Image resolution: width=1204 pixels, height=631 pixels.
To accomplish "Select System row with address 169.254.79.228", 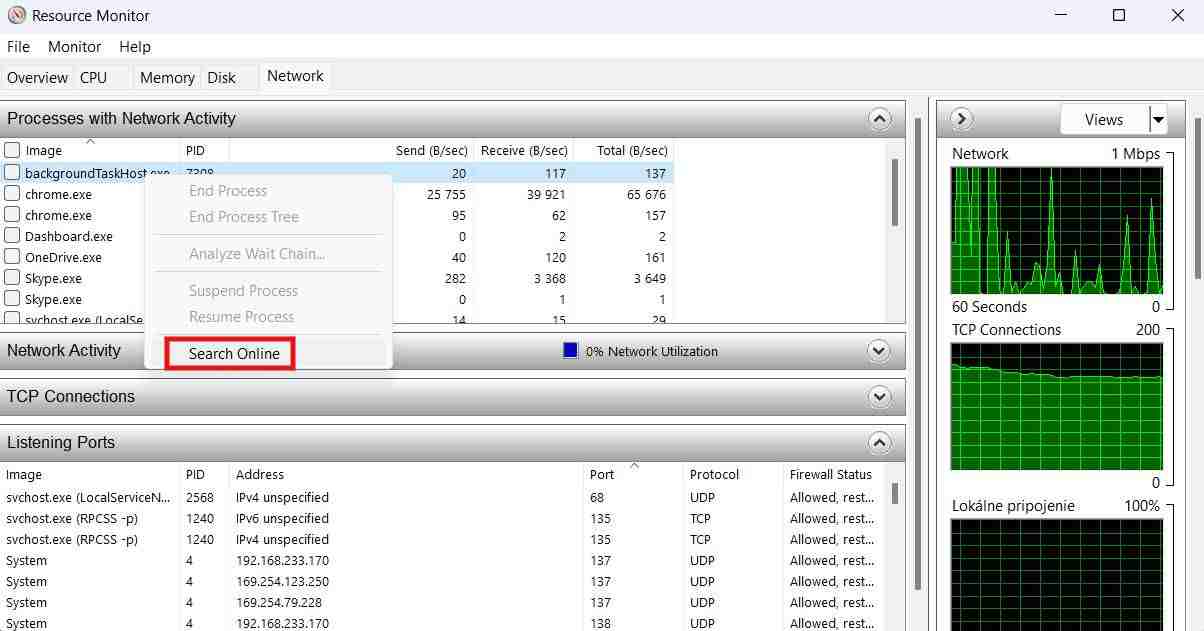I will coord(442,603).
